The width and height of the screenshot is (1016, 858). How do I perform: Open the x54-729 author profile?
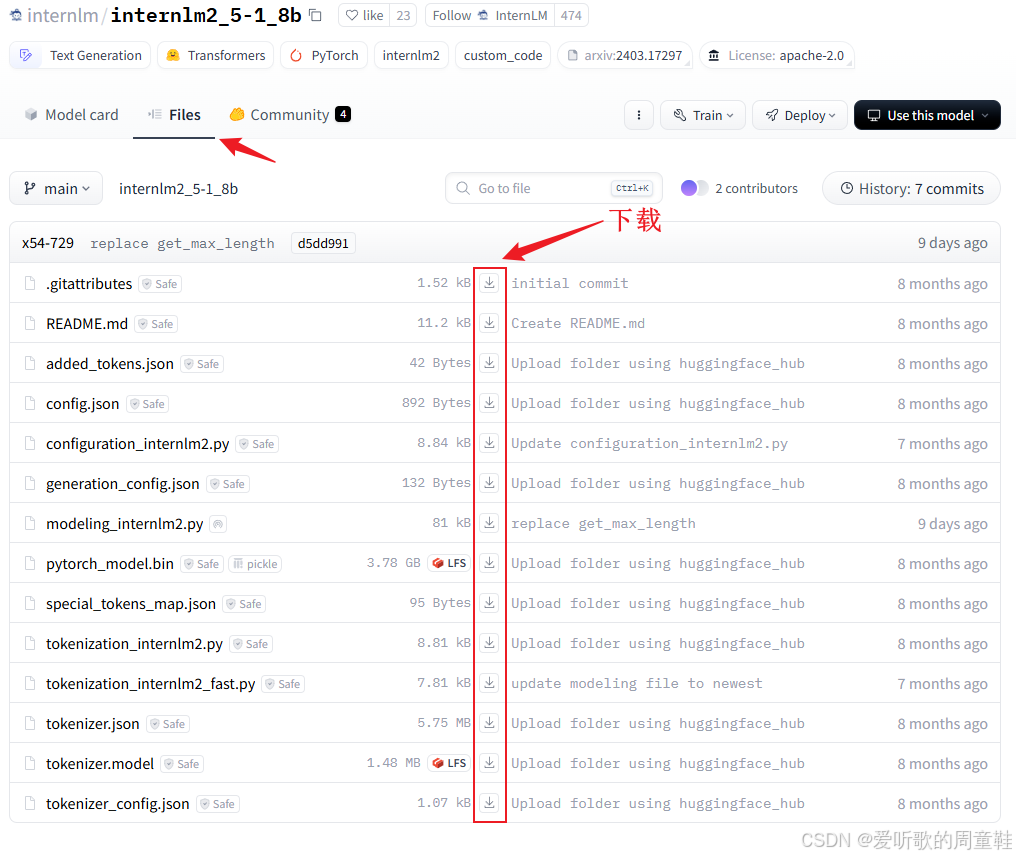(x=48, y=243)
